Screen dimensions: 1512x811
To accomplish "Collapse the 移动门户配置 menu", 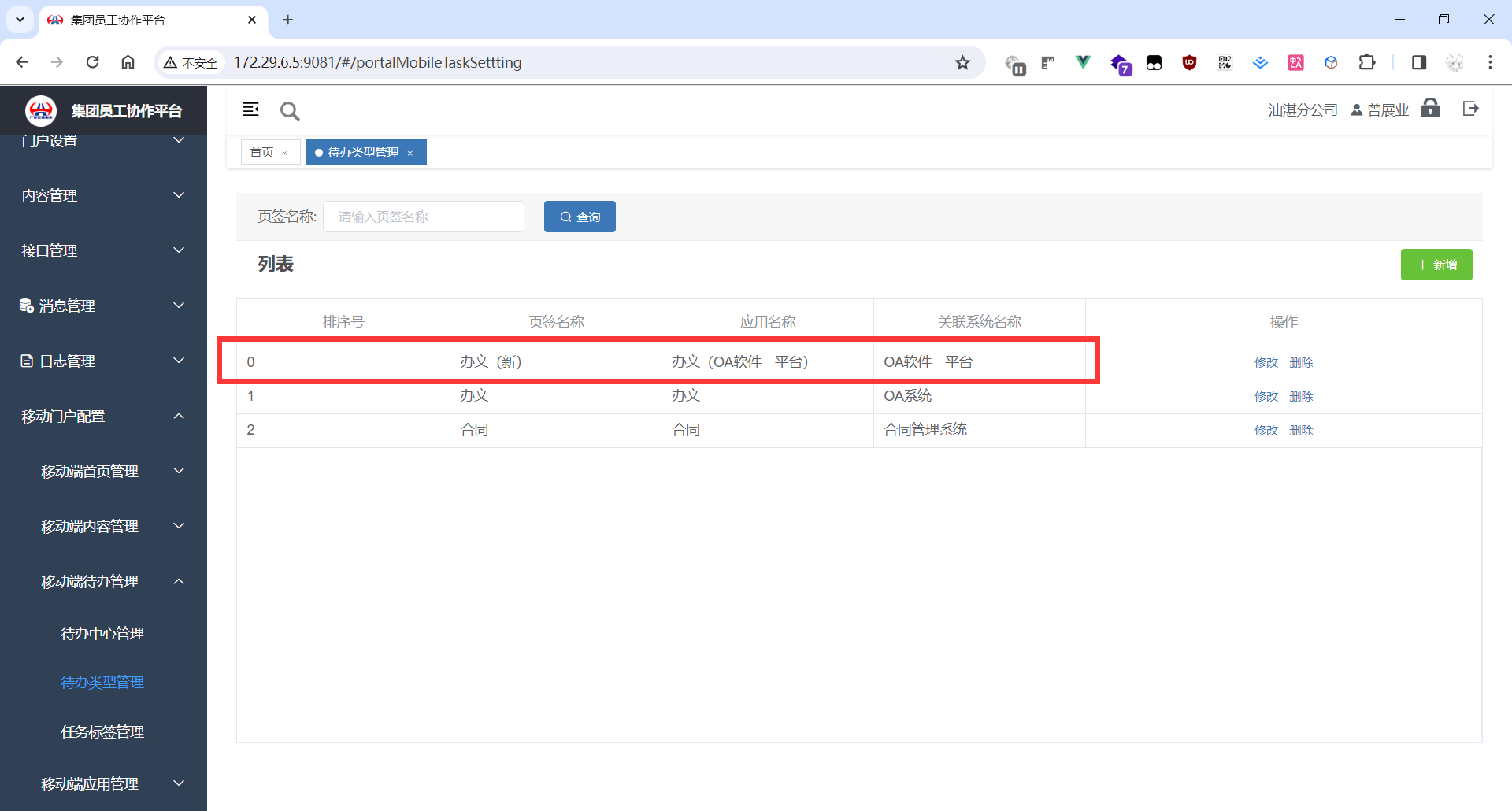I will (103, 416).
